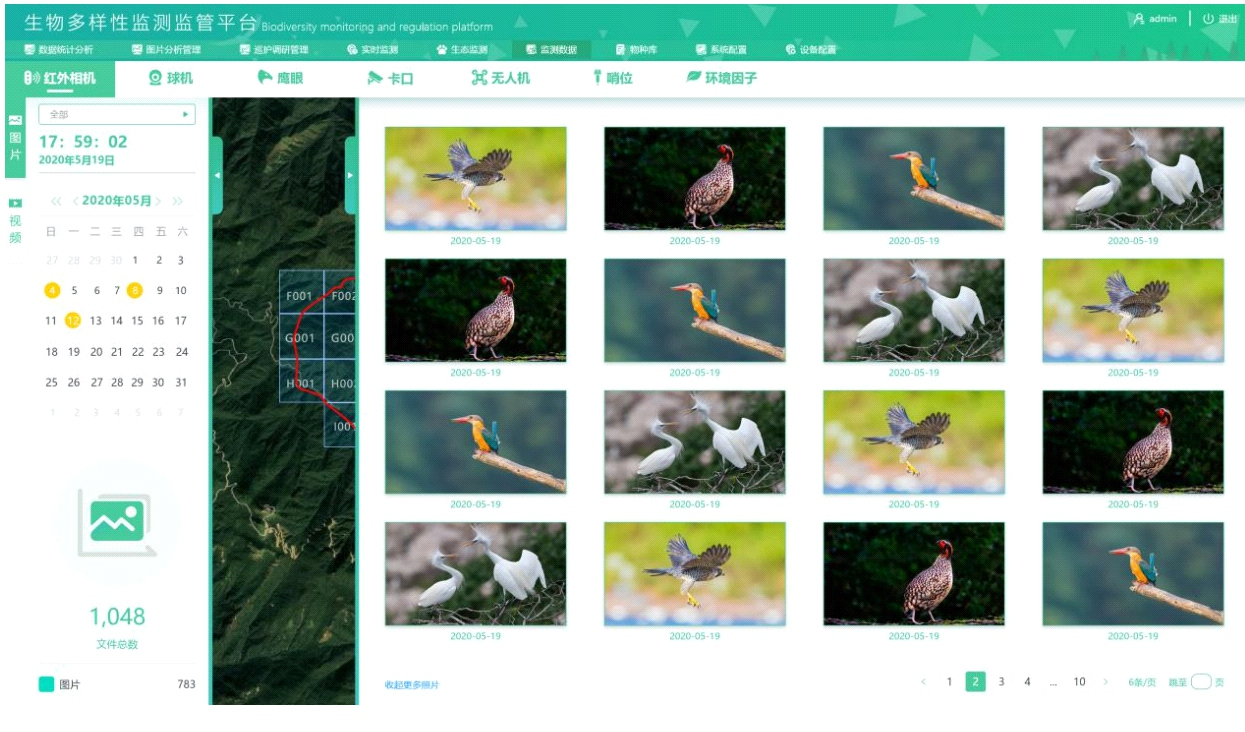The height and width of the screenshot is (732, 1245).
Task: Click the 退出 logout power icon
Action: [x=1208, y=18]
